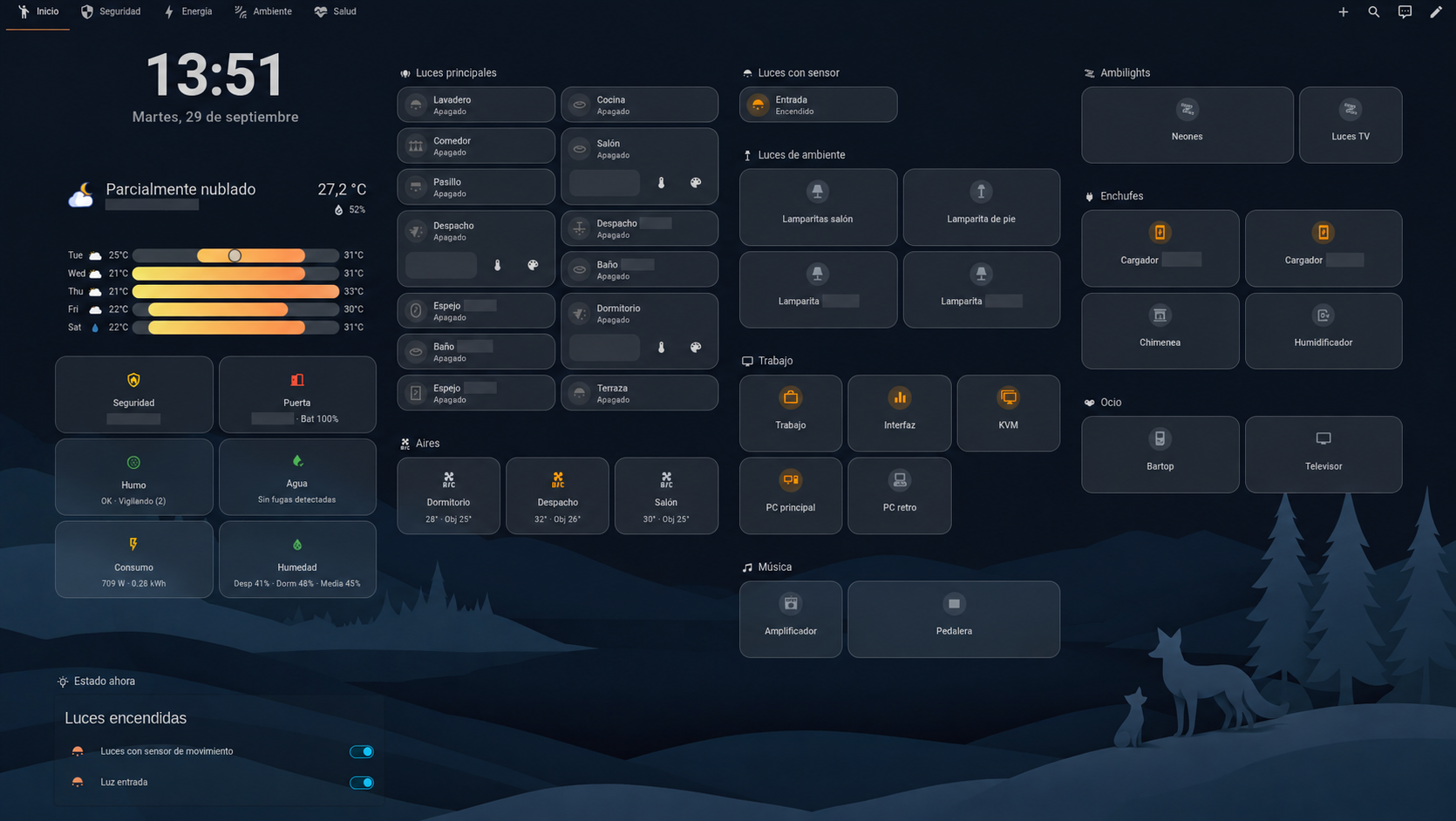The image size is (1456, 821).
Task: Turn on the Lavadero light
Action: [476, 105]
